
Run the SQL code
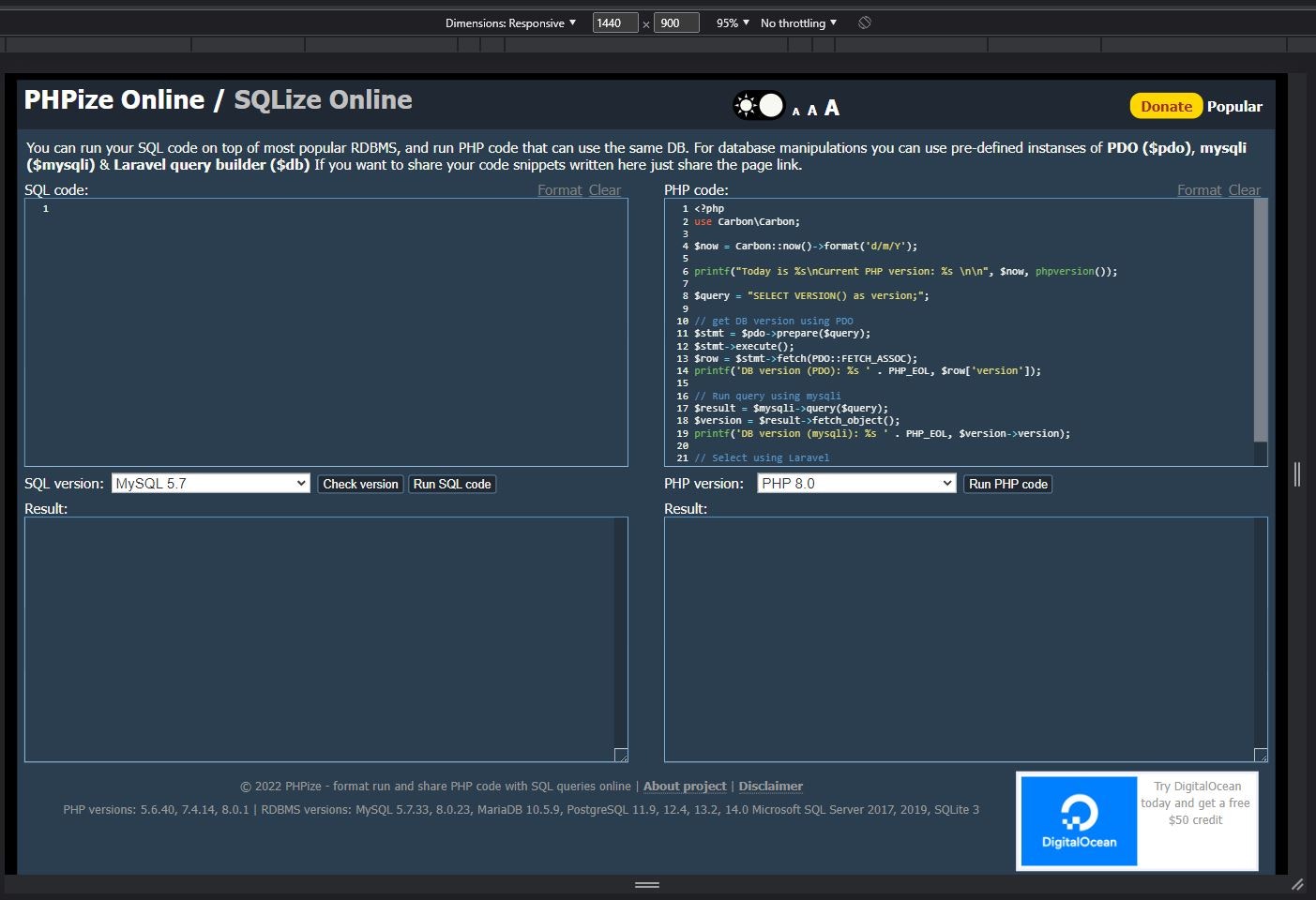[452, 484]
